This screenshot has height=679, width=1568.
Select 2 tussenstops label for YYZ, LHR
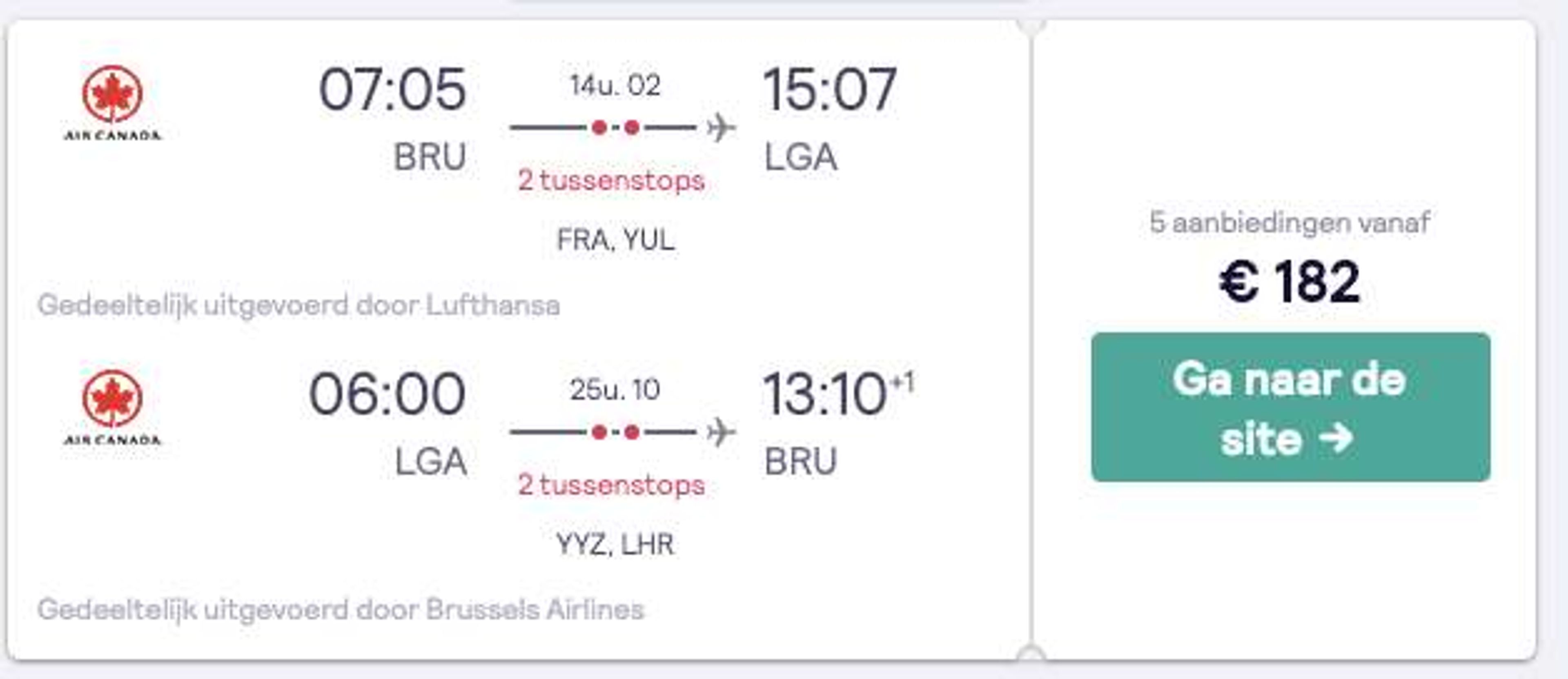[x=611, y=485]
